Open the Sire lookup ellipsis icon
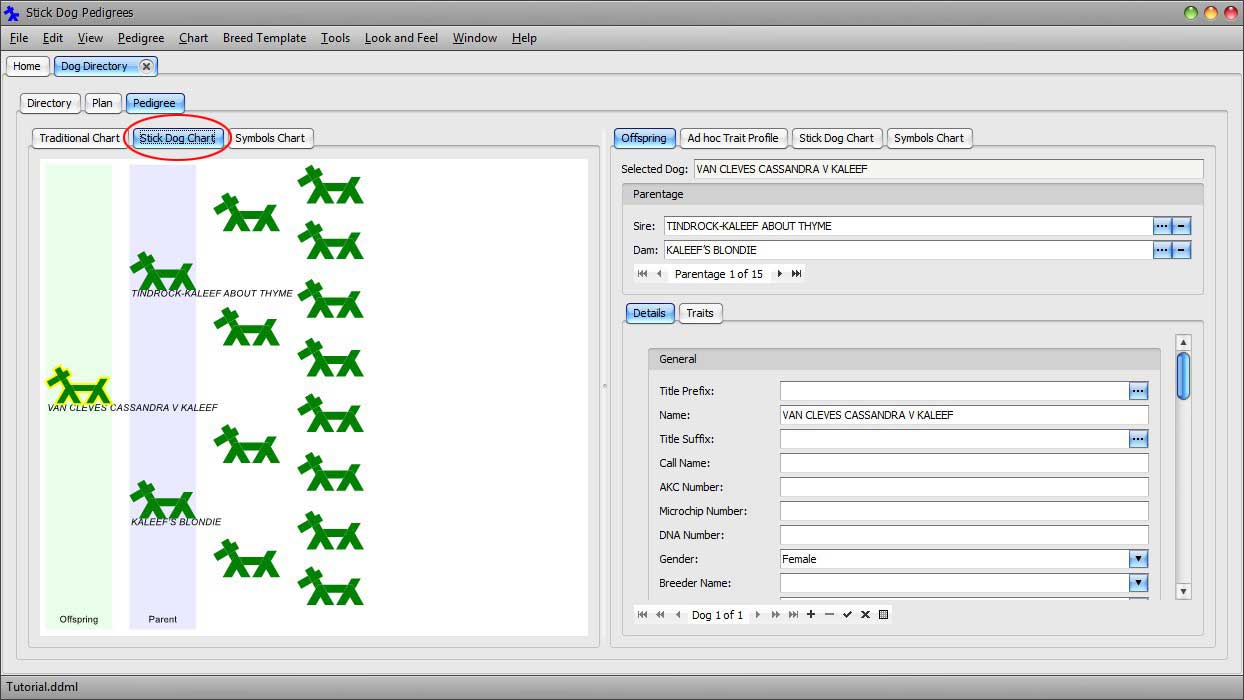 (x=1162, y=226)
